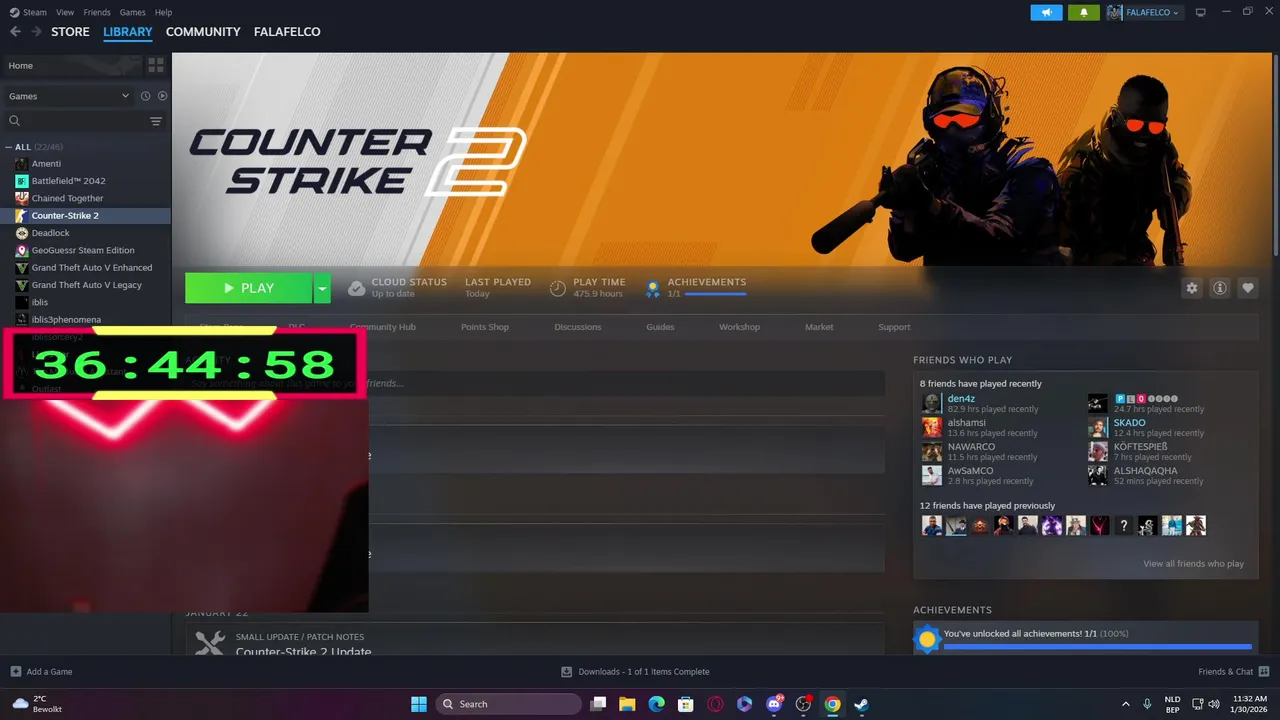The width and height of the screenshot is (1280, 720).
Task: Open Steam taskbar icon
Action: pos(861,704)
